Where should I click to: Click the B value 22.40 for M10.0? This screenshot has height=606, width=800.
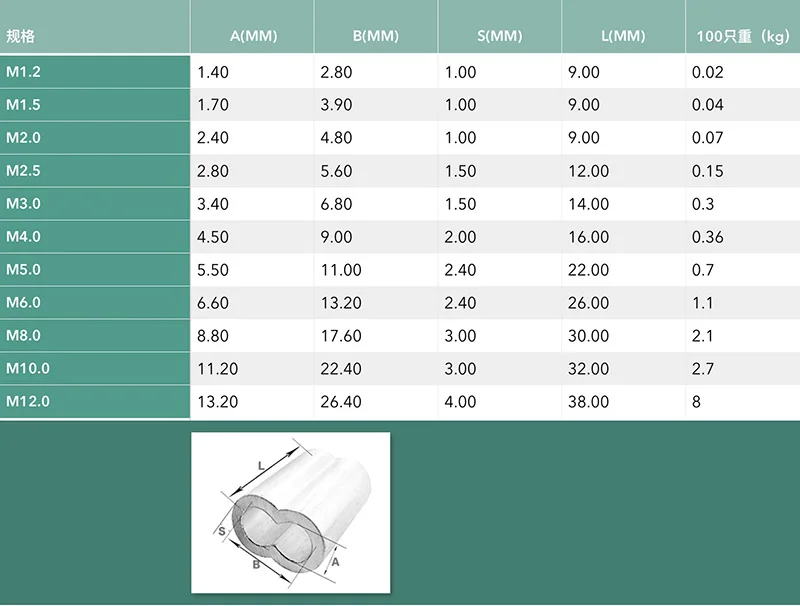(341, 369)
